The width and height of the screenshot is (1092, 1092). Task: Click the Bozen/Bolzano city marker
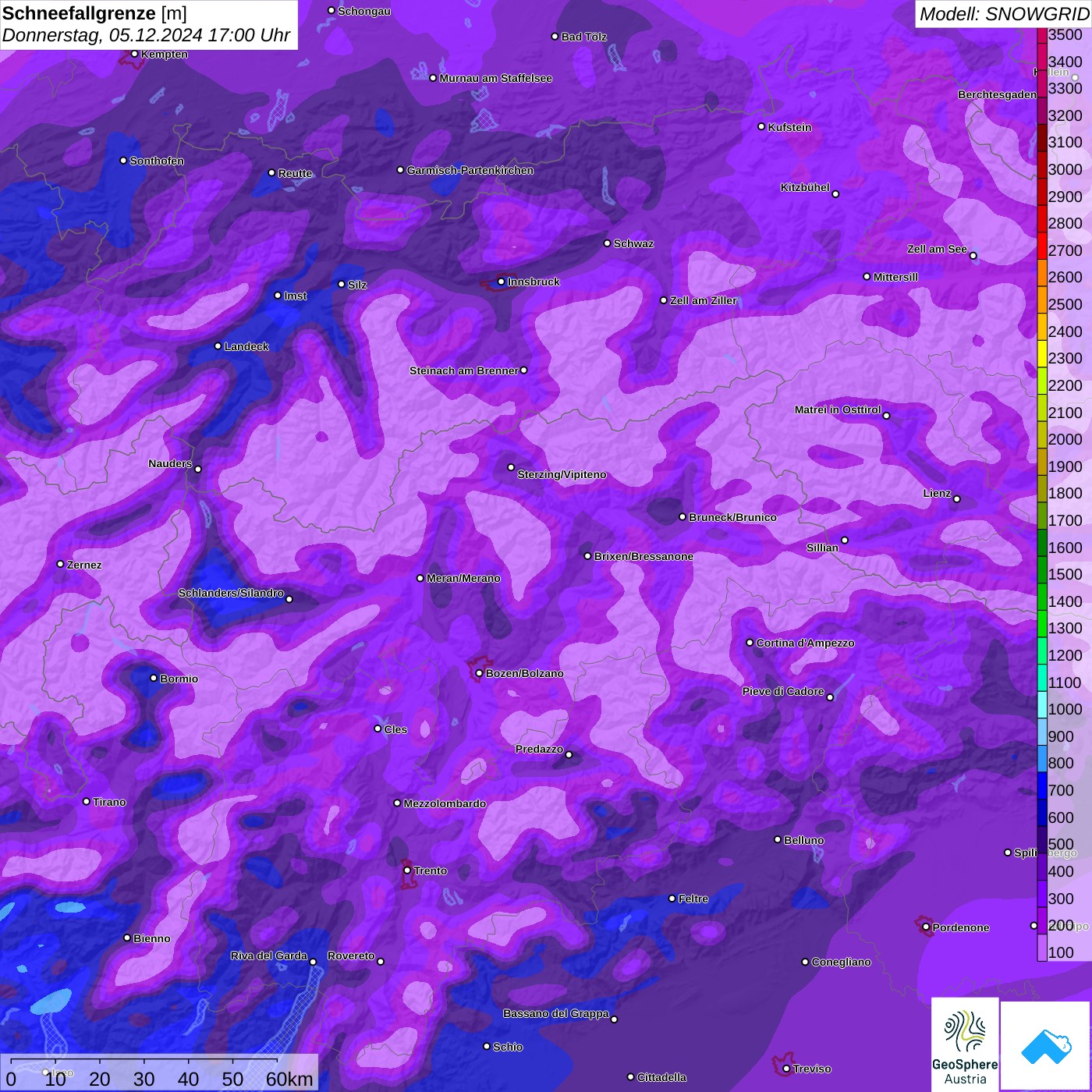[x=479, y=673]
